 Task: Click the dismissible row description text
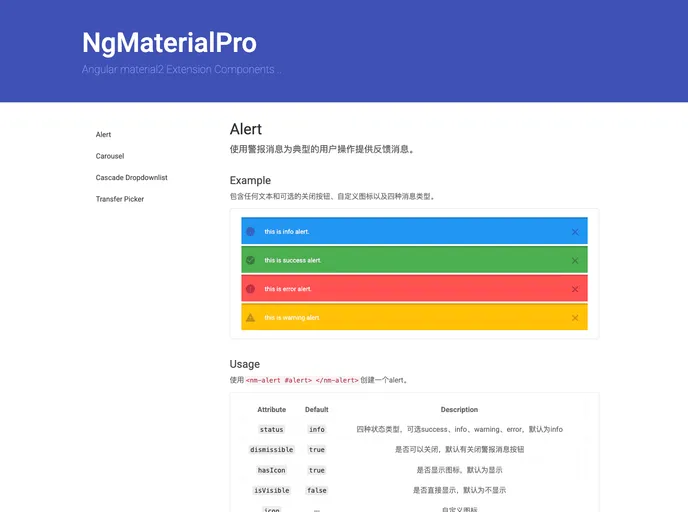click(459, 450)
